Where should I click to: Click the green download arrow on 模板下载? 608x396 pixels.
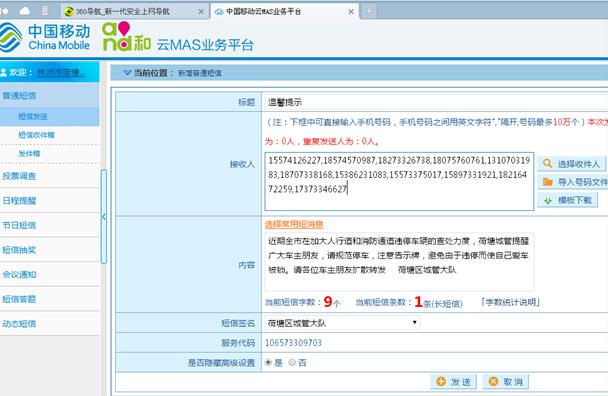click(x=548, y=201)
